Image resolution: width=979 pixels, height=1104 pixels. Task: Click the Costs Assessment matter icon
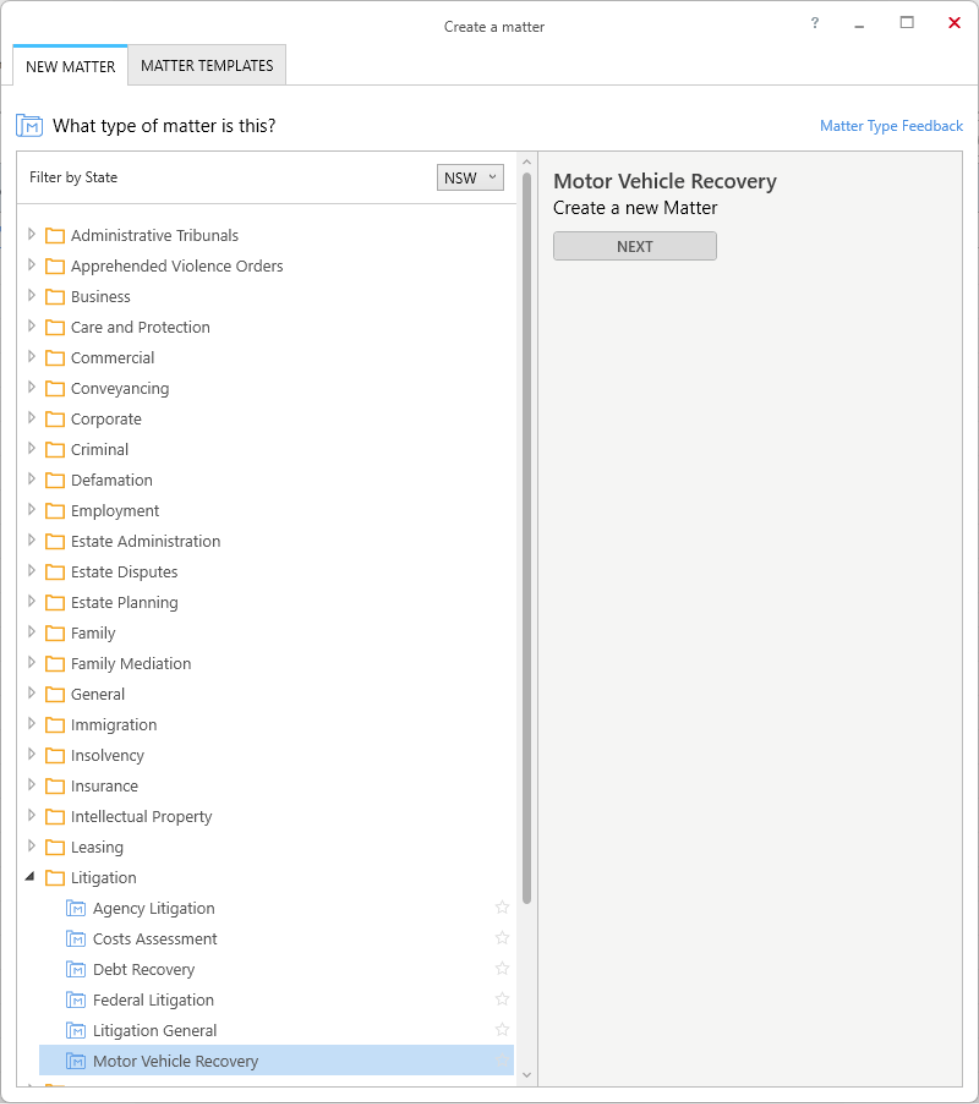click(x=75, y=939)
